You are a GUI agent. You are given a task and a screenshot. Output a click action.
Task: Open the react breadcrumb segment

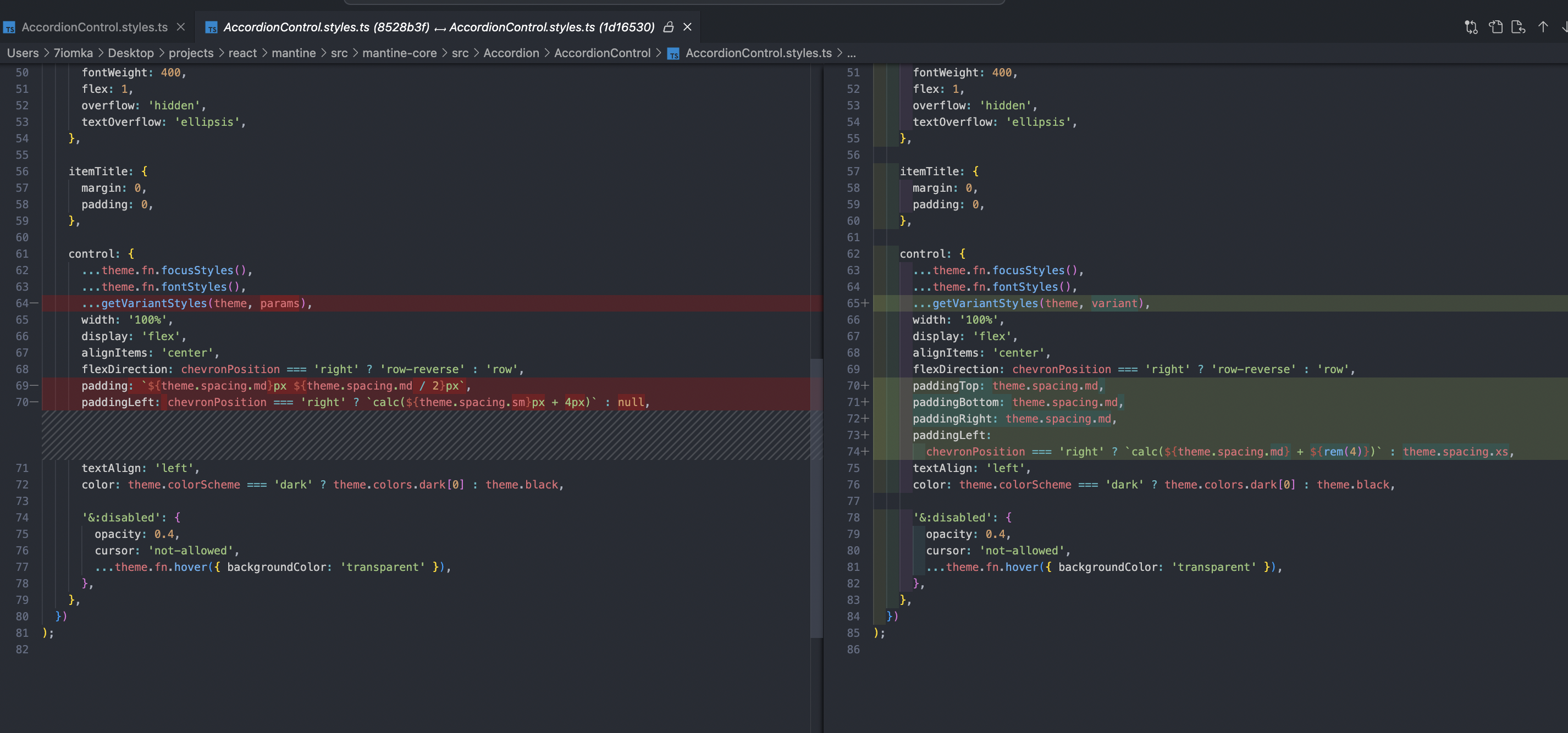coord(242,53)
